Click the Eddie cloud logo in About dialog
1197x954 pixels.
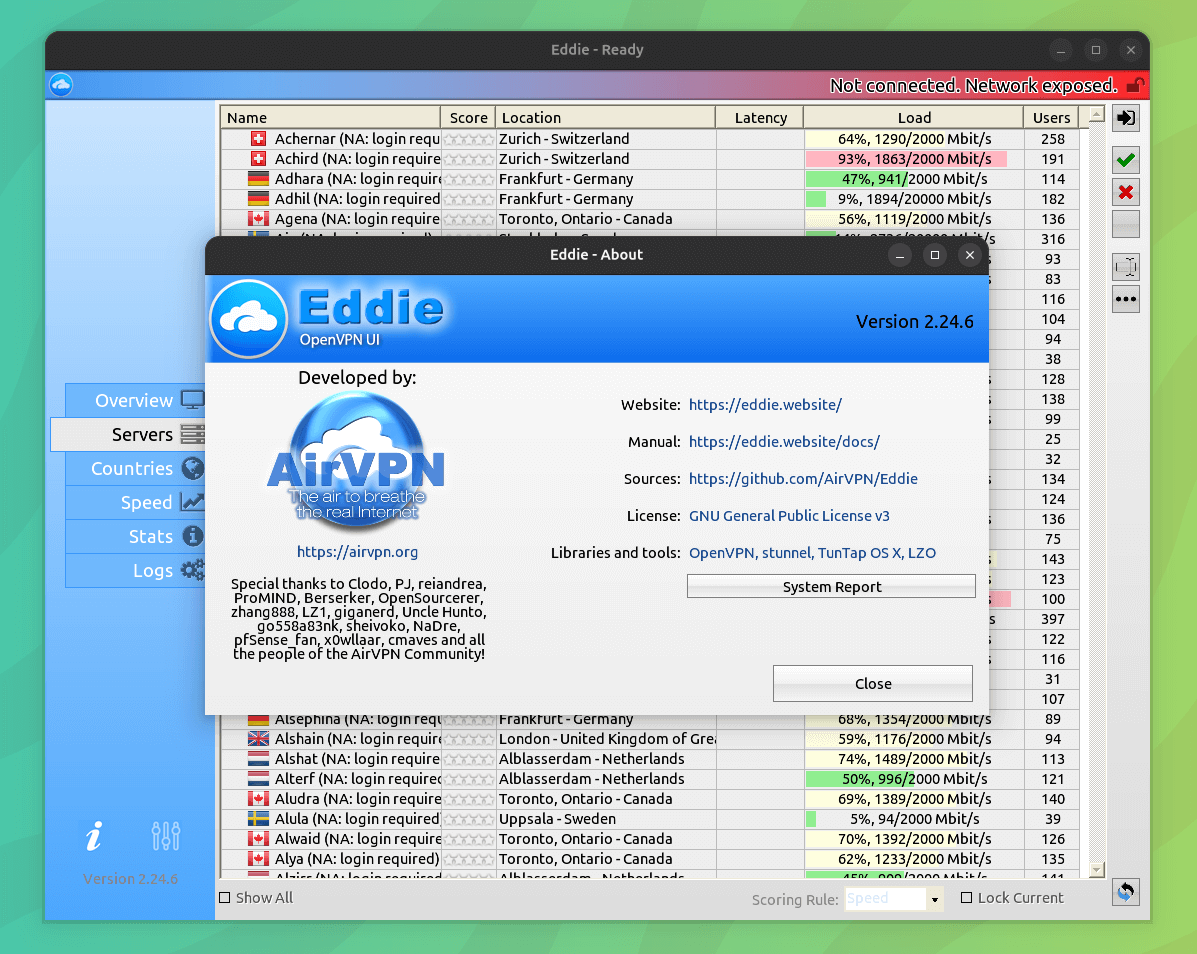[x=248, y=319]
